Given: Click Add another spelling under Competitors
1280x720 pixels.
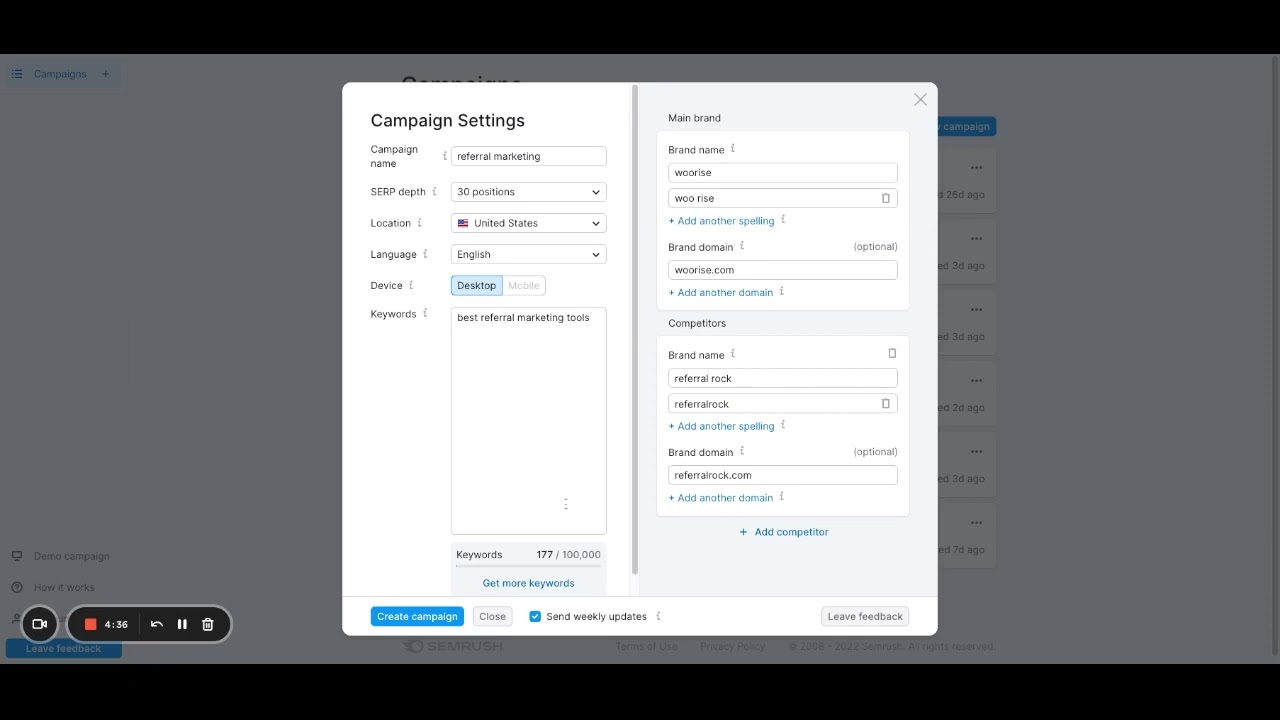Looking at the screenshot, I should click(x=721, y=426).
